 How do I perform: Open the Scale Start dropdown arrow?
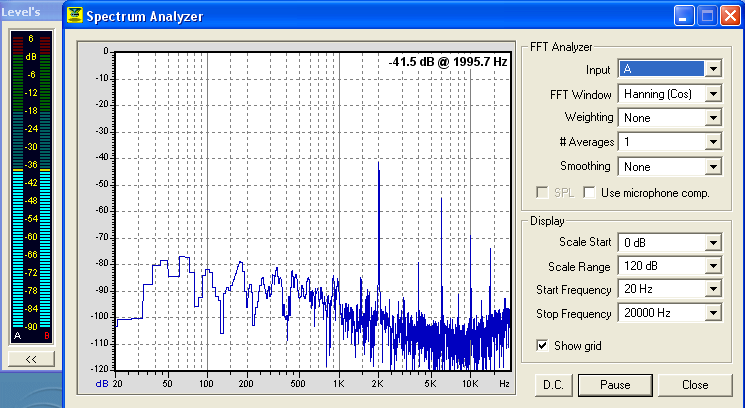(x=713, y=243)
